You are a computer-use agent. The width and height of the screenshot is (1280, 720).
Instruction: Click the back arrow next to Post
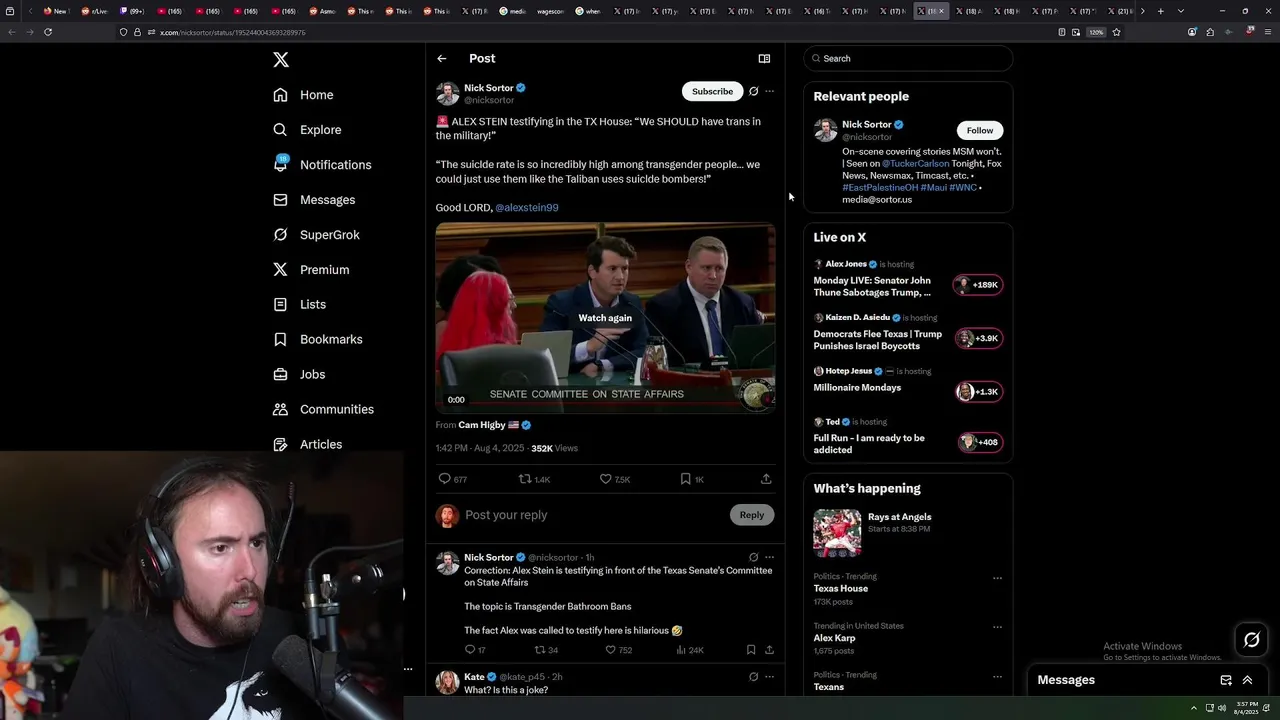coord(441,58)
